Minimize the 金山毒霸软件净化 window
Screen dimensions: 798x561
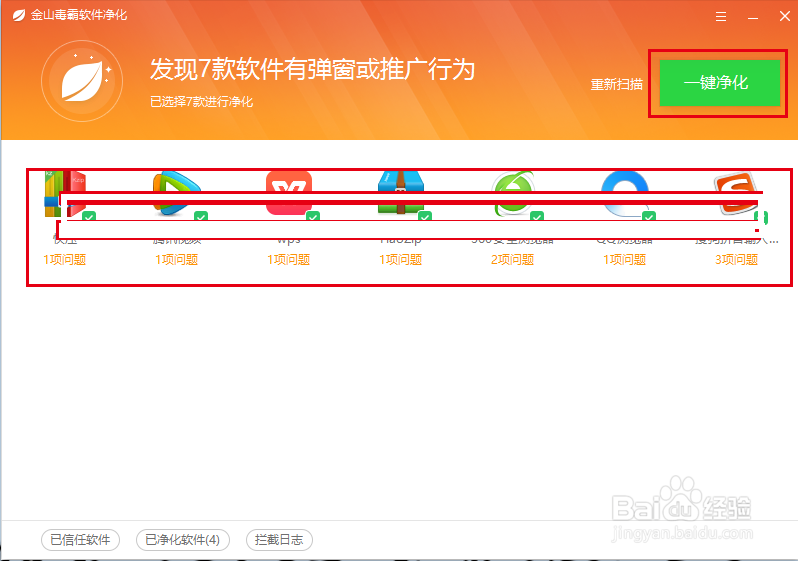753,17
